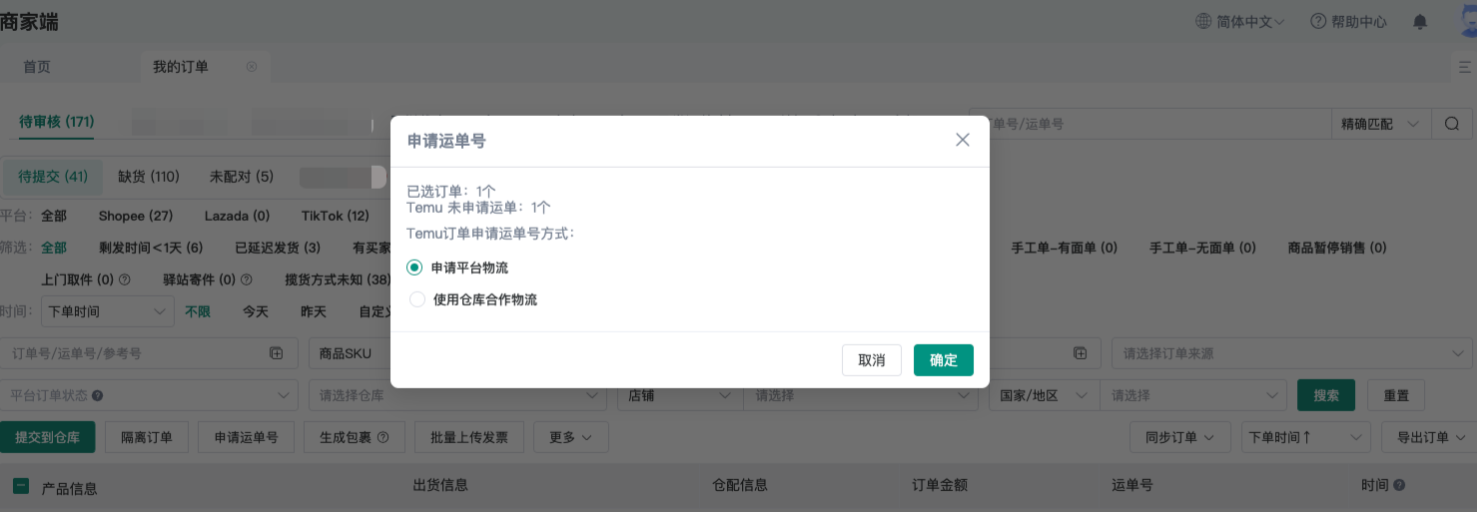Toggle the select-all checkbox beside 产品信息
The image size is (1477, 512).
pyautogui.click(x=21, y=486)
